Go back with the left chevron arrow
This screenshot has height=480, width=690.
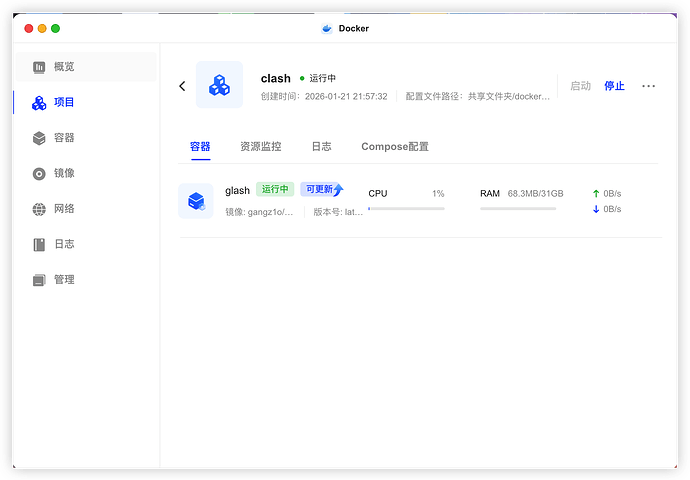[182, 86]
